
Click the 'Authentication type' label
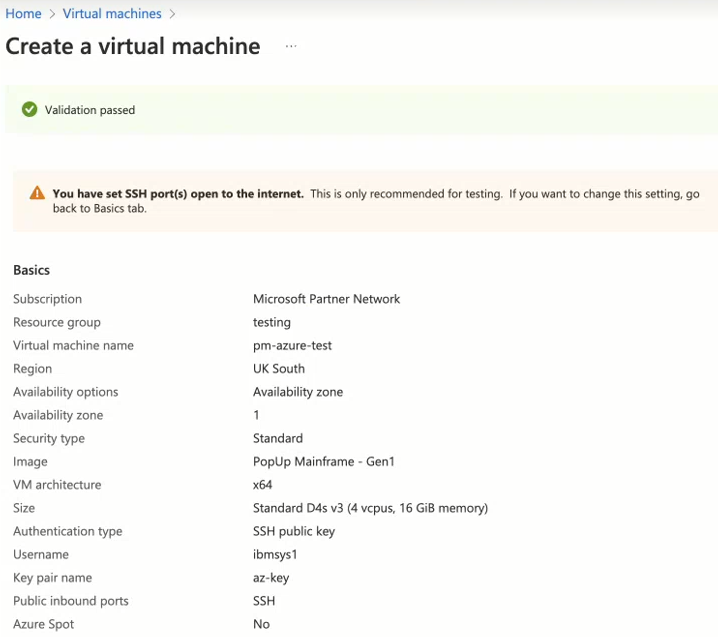[68, 531]
